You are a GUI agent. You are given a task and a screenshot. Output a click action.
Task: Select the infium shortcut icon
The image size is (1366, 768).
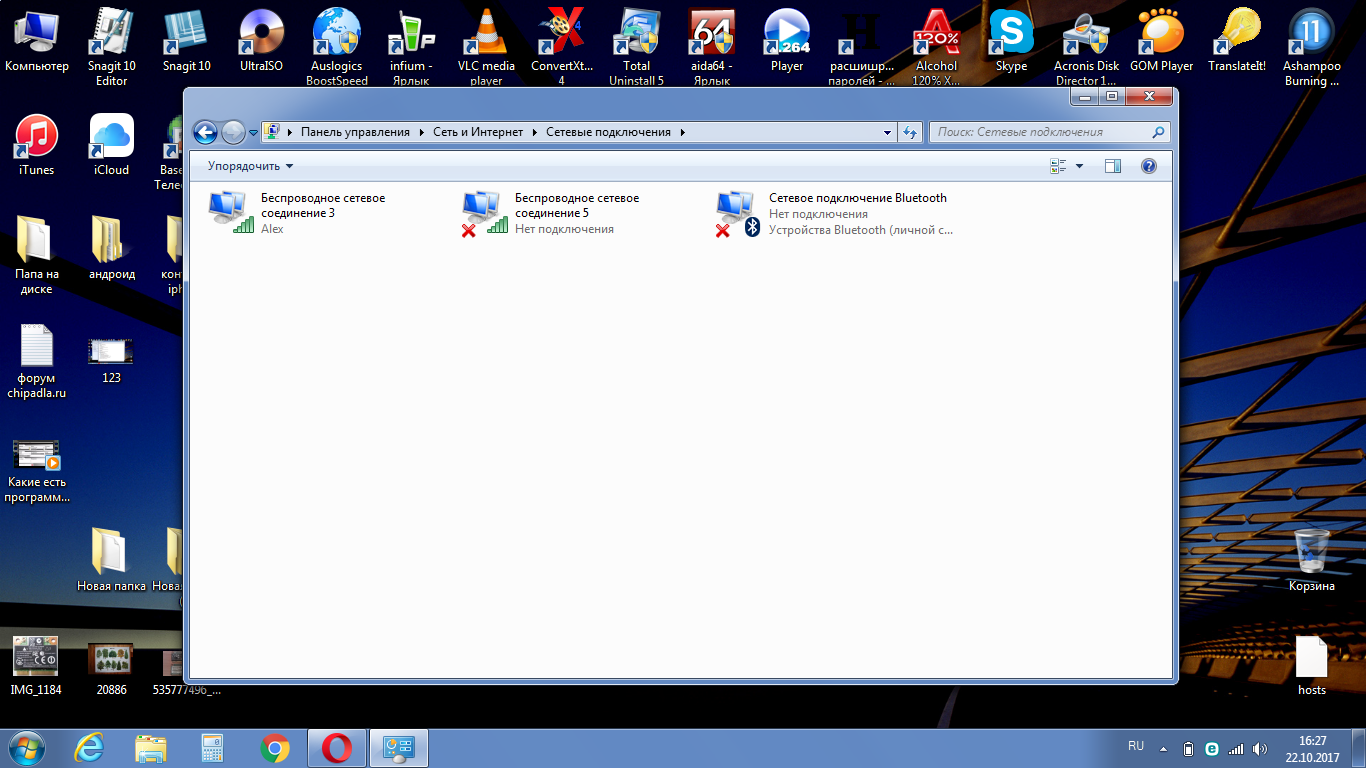click(412, 46)
